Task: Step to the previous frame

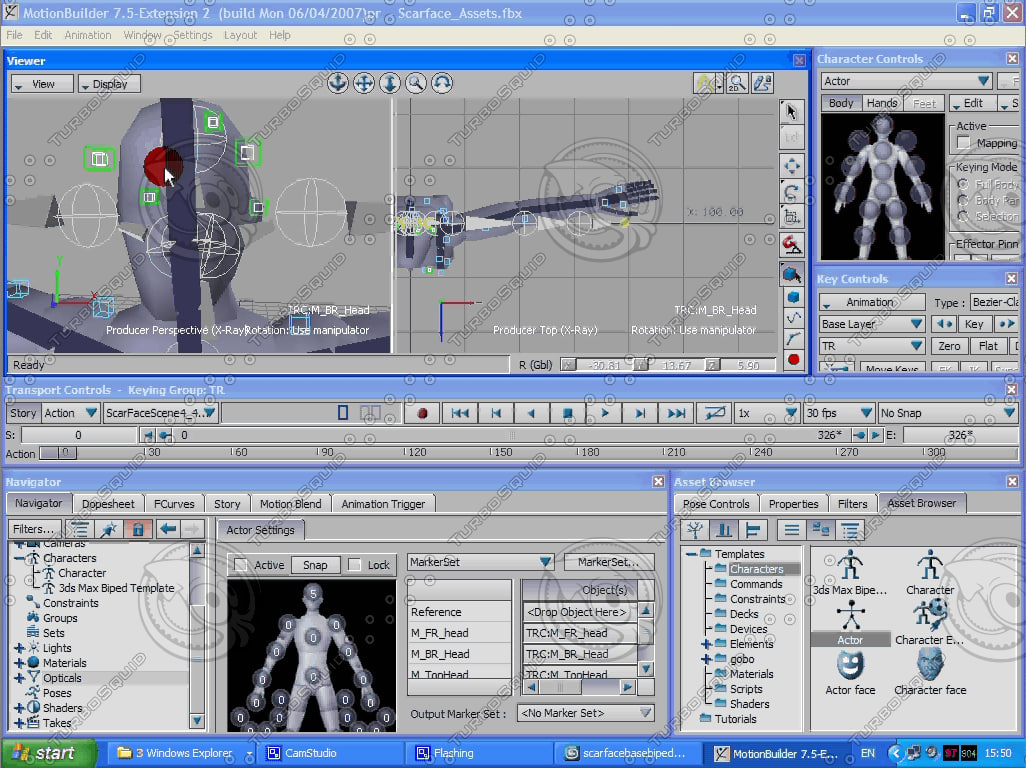Action: point(495,413)
